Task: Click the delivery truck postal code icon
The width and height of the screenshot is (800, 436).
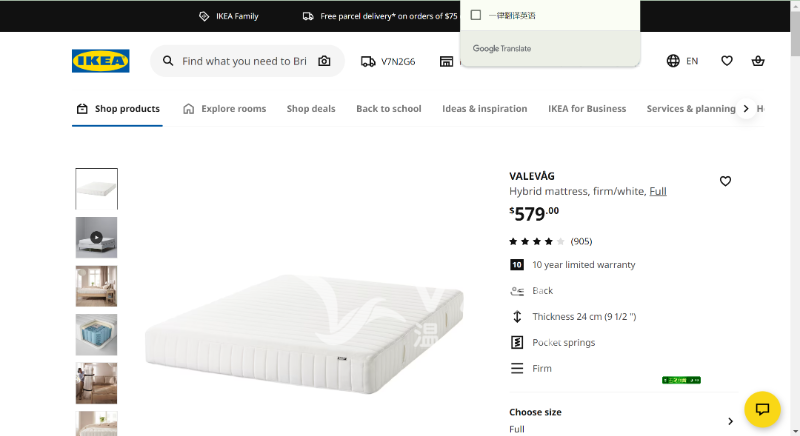Action: tap(368, 61)
